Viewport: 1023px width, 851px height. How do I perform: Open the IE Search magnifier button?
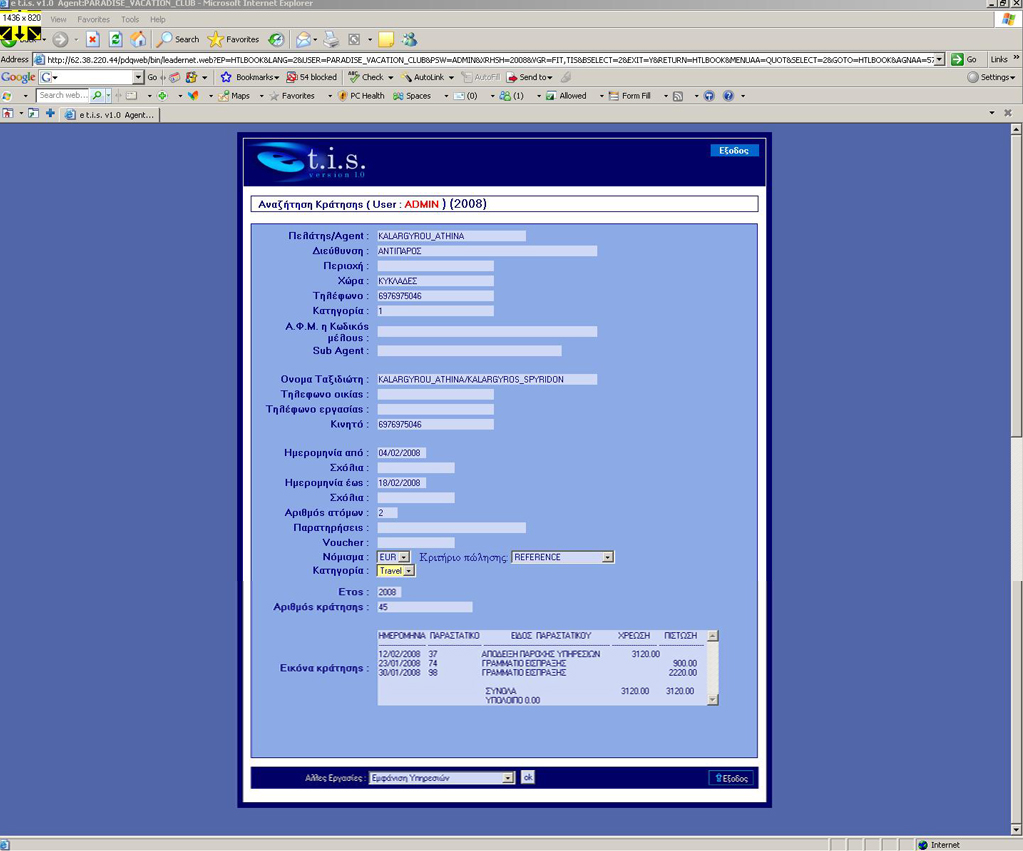[178, 40]
